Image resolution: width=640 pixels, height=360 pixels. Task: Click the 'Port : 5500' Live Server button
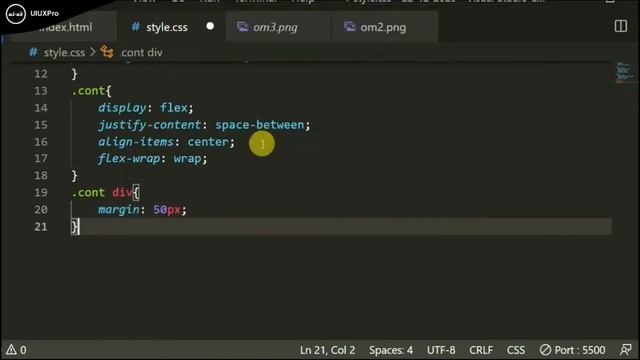pos(572,350)
